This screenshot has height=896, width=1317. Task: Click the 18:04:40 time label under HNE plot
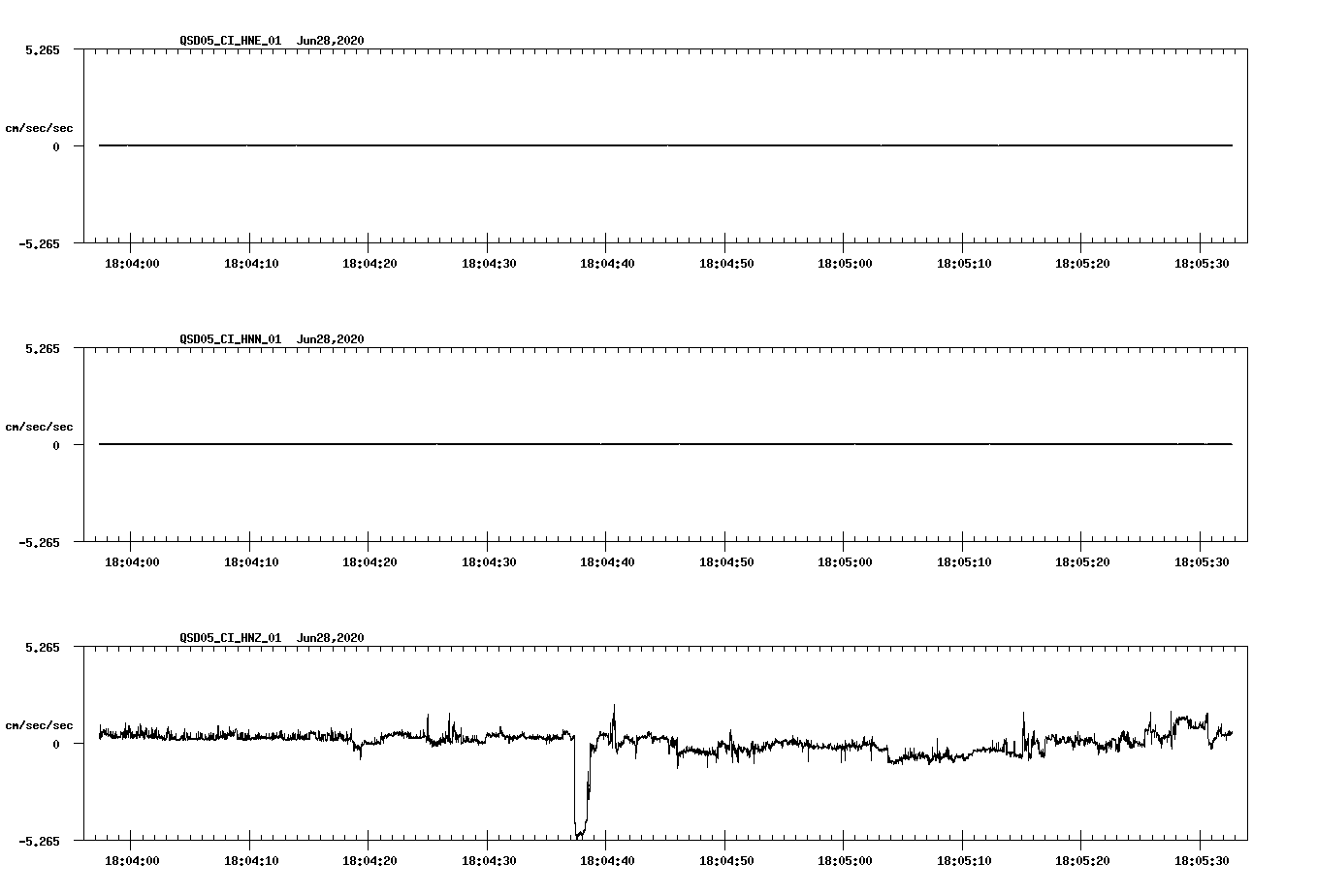coord(606,264)
